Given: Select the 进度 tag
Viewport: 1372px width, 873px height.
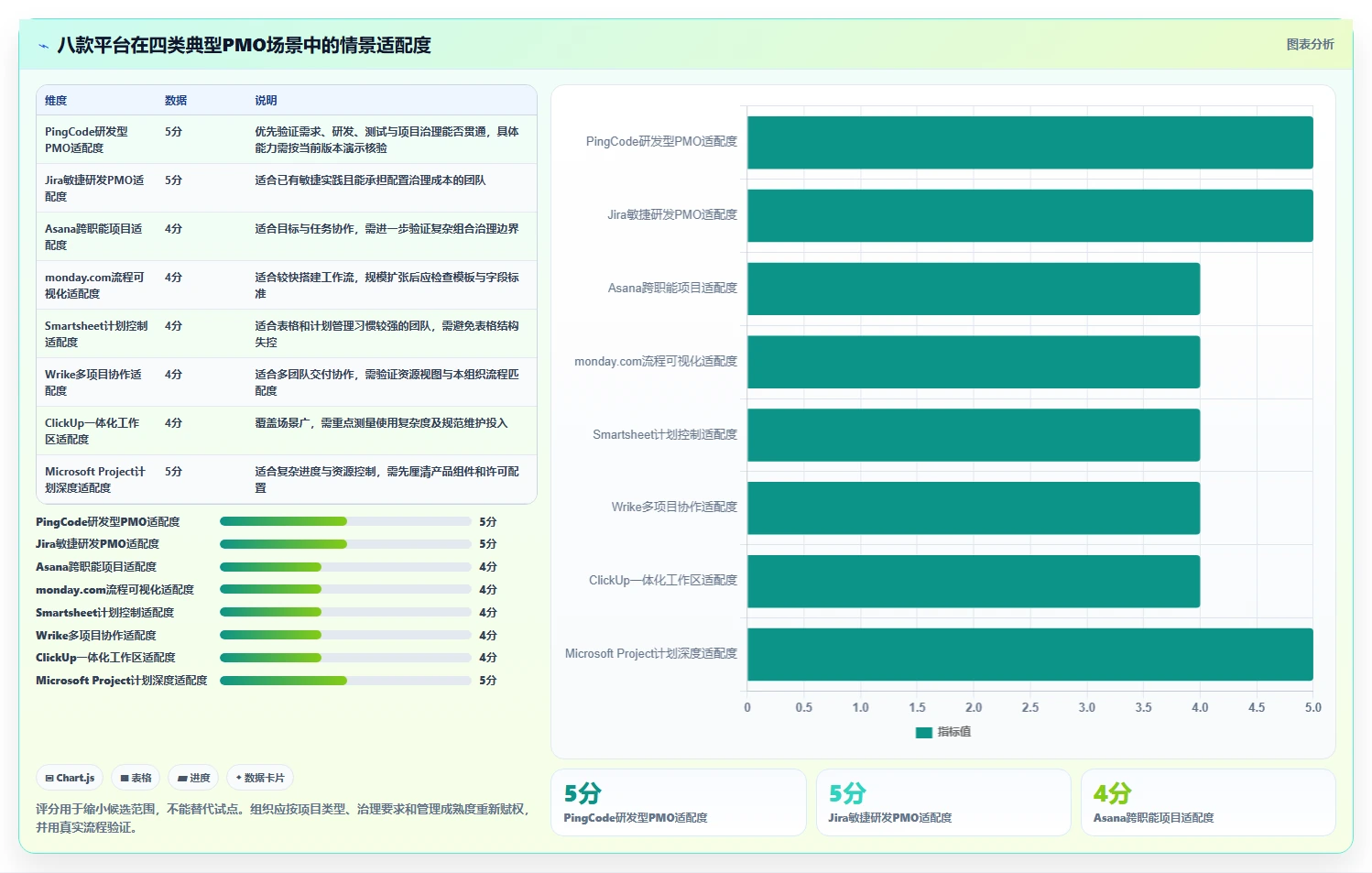Looking at the screenshot, I should point(193,778).
